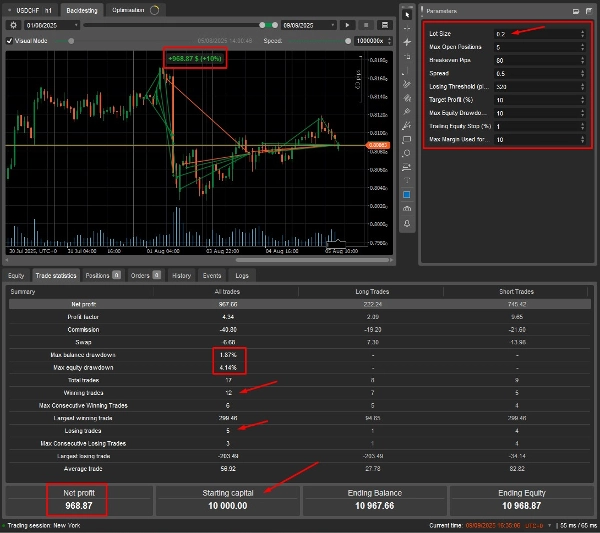
Task: Click Parameters panel save preset icon
Action: click(x=589, y=11)
